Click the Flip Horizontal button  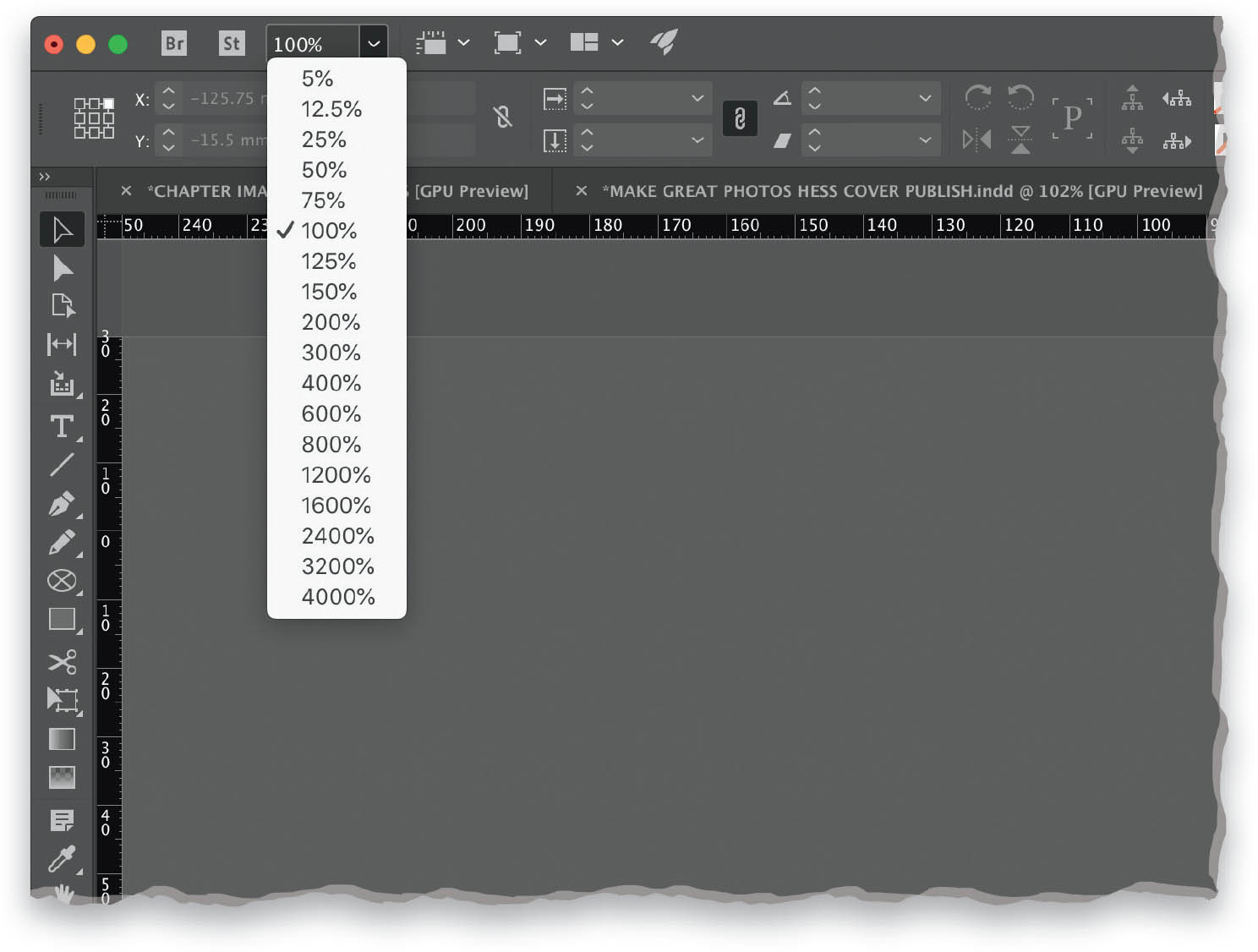[977, 140]
